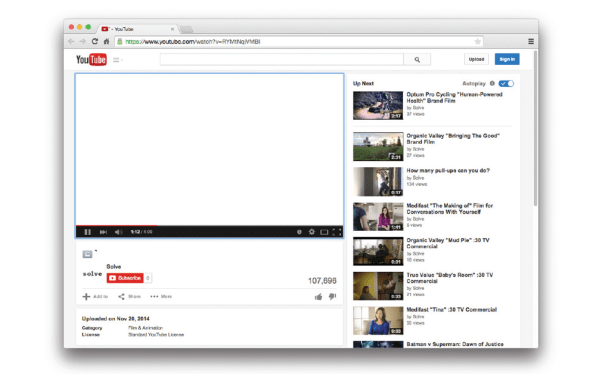596x374 pixels.
Task: Open the Chrome hamburger menu
Action: click(531, 41)
